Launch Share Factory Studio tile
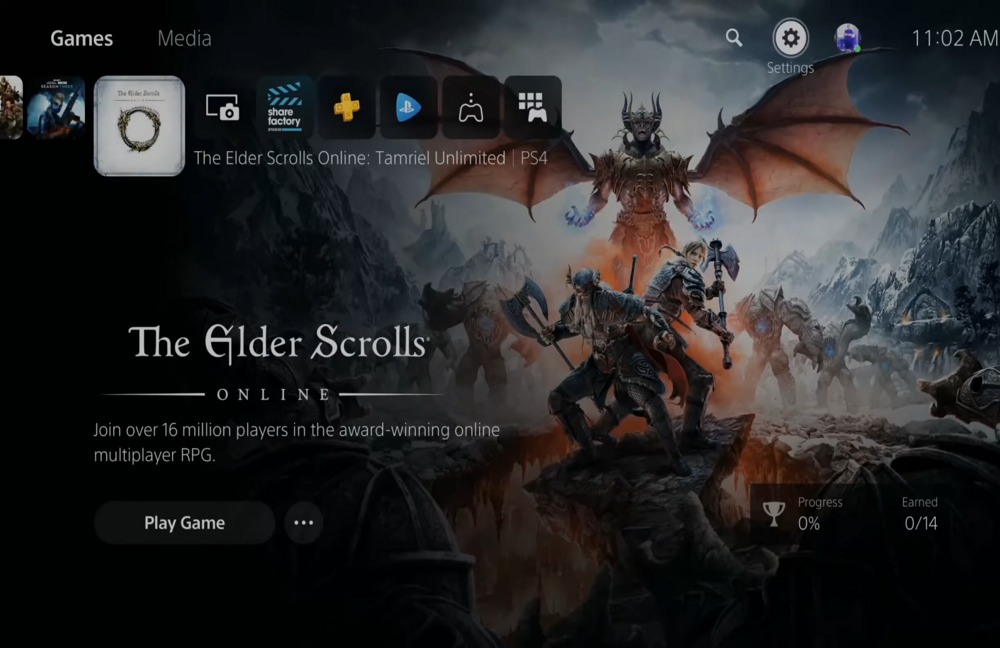 (284, 107)
